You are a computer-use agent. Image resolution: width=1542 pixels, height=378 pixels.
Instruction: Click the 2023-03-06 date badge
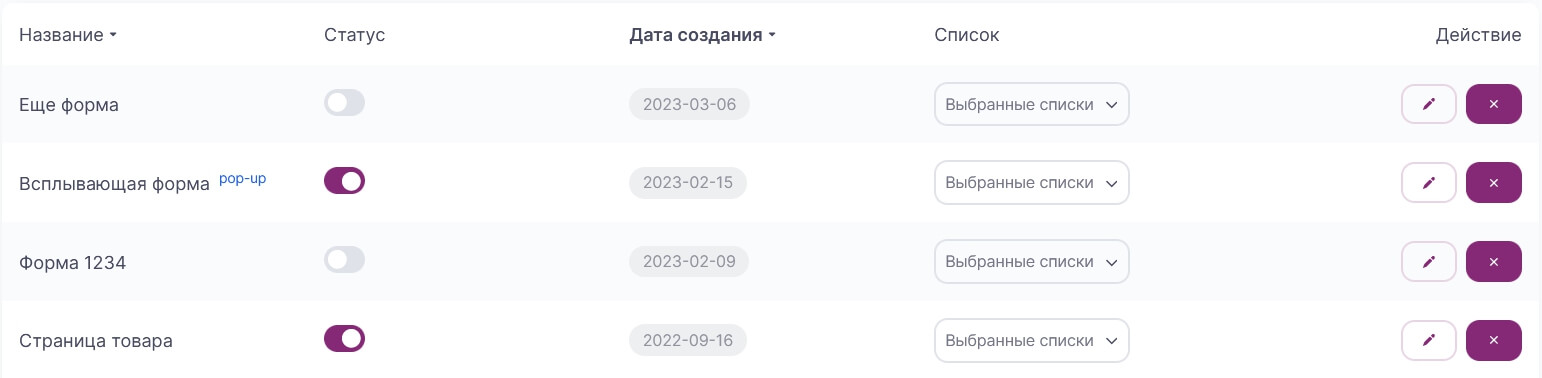pos(689,104)
